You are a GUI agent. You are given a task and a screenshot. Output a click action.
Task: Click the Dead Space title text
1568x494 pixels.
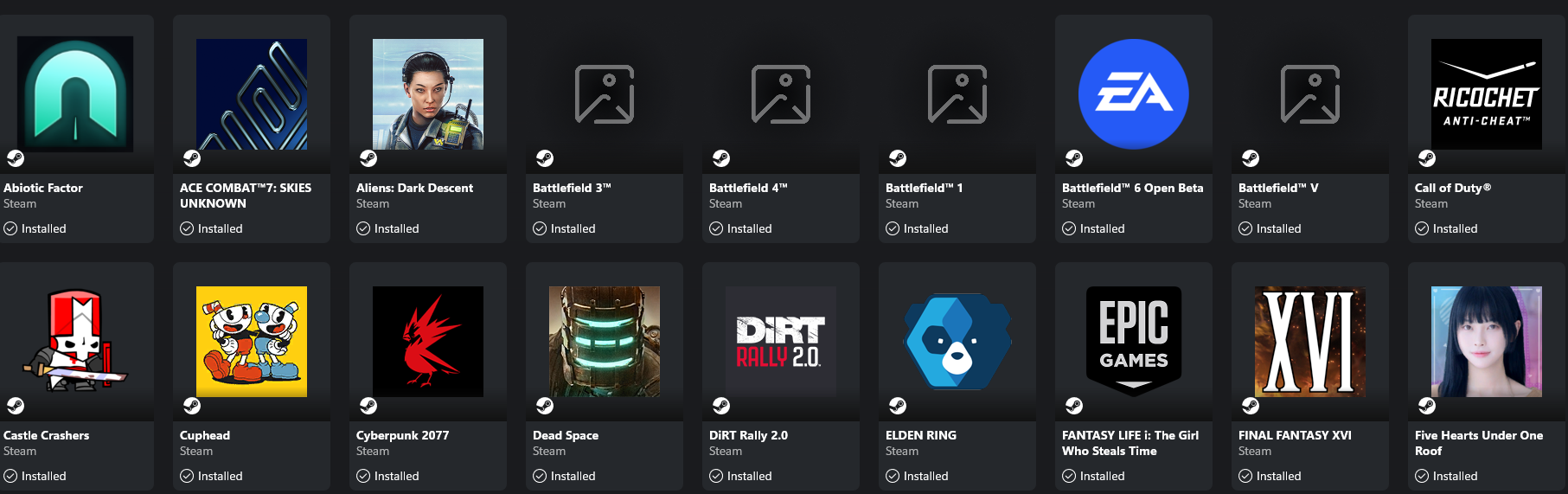coord(566,435)
